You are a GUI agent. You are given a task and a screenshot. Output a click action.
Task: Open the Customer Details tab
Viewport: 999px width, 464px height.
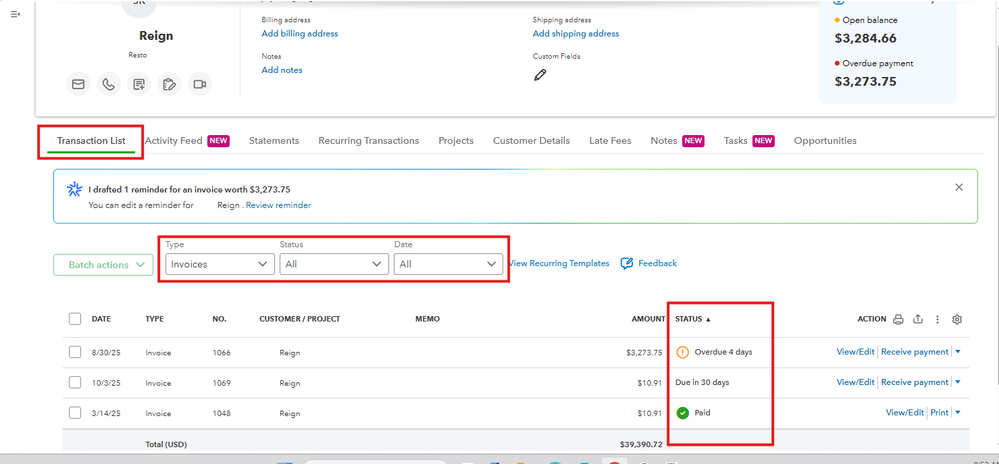click(531, 141)
